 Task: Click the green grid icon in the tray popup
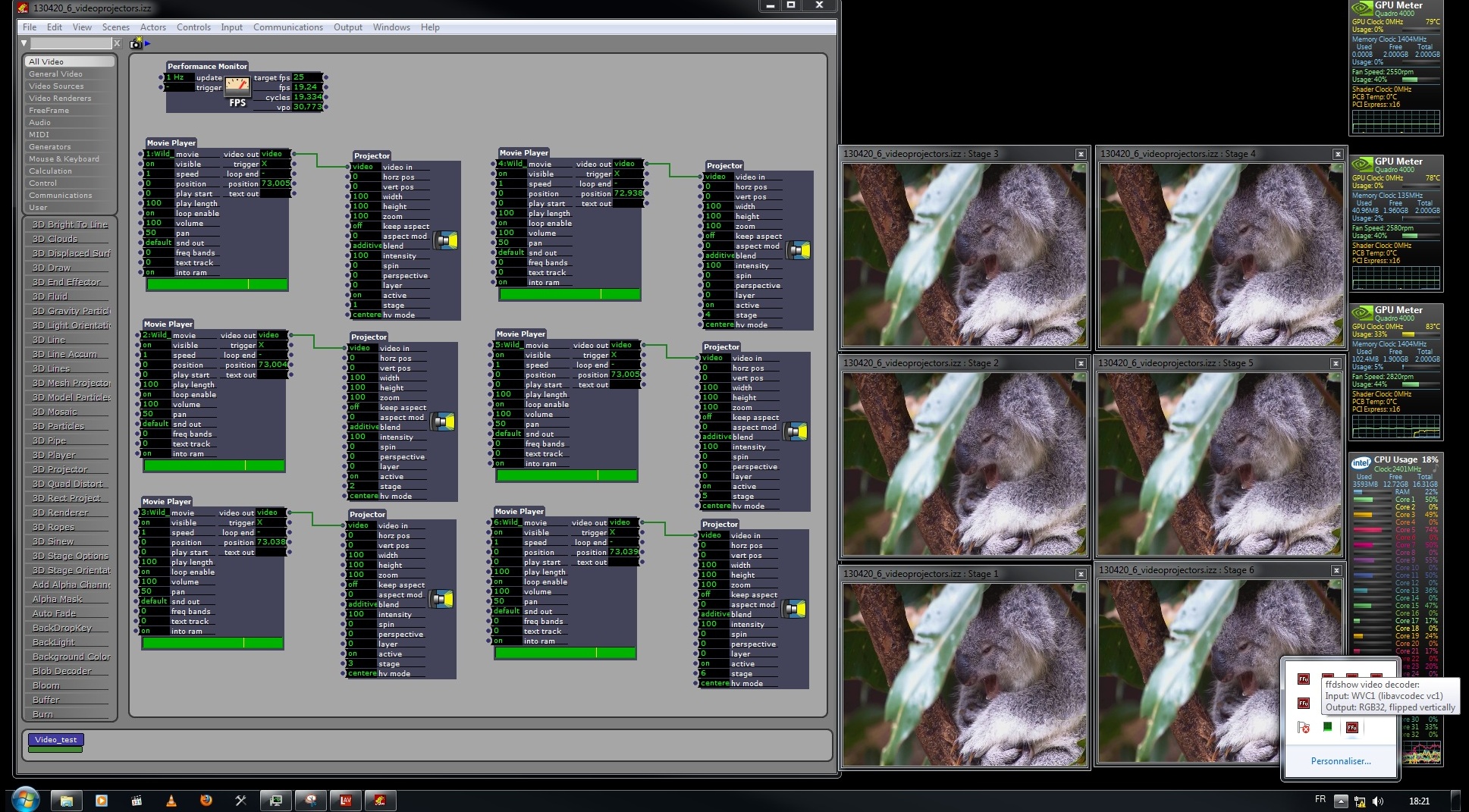(x=1328, y=727)
